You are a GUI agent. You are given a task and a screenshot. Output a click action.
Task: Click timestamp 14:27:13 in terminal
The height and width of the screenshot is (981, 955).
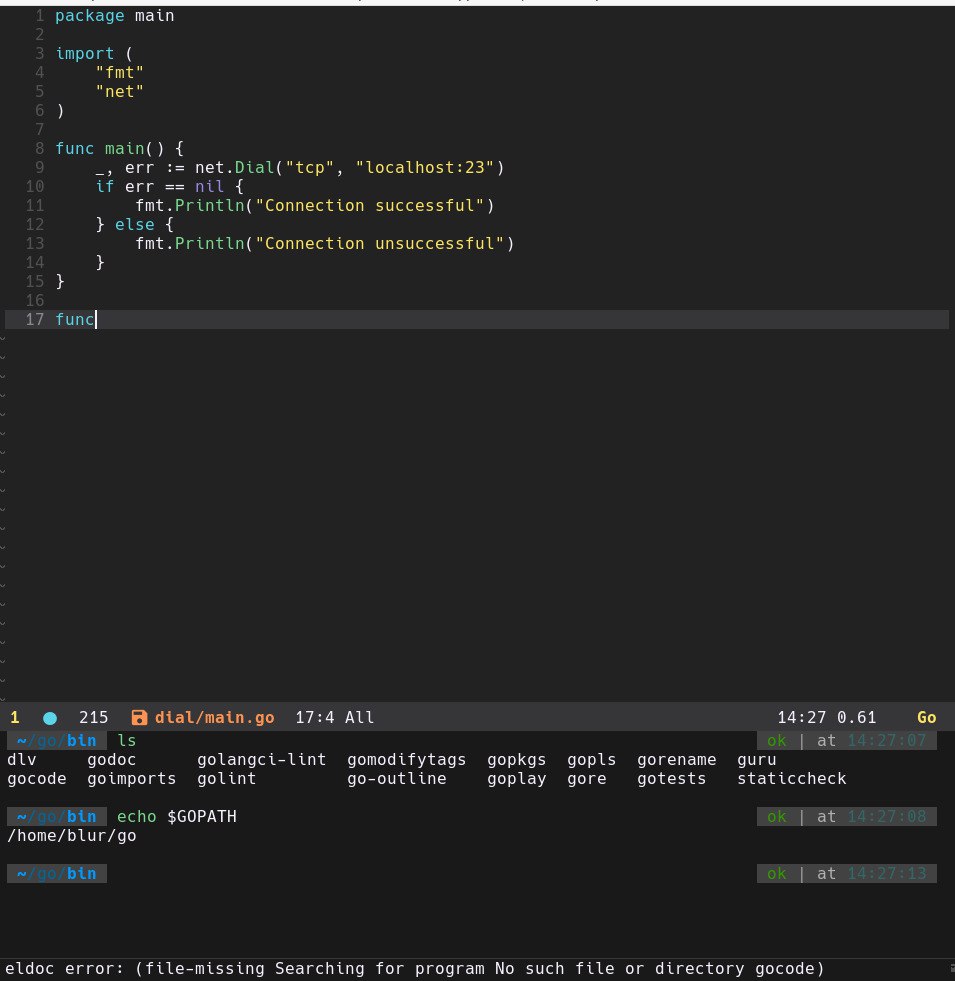pyautogui.click(x=887, y=873)
